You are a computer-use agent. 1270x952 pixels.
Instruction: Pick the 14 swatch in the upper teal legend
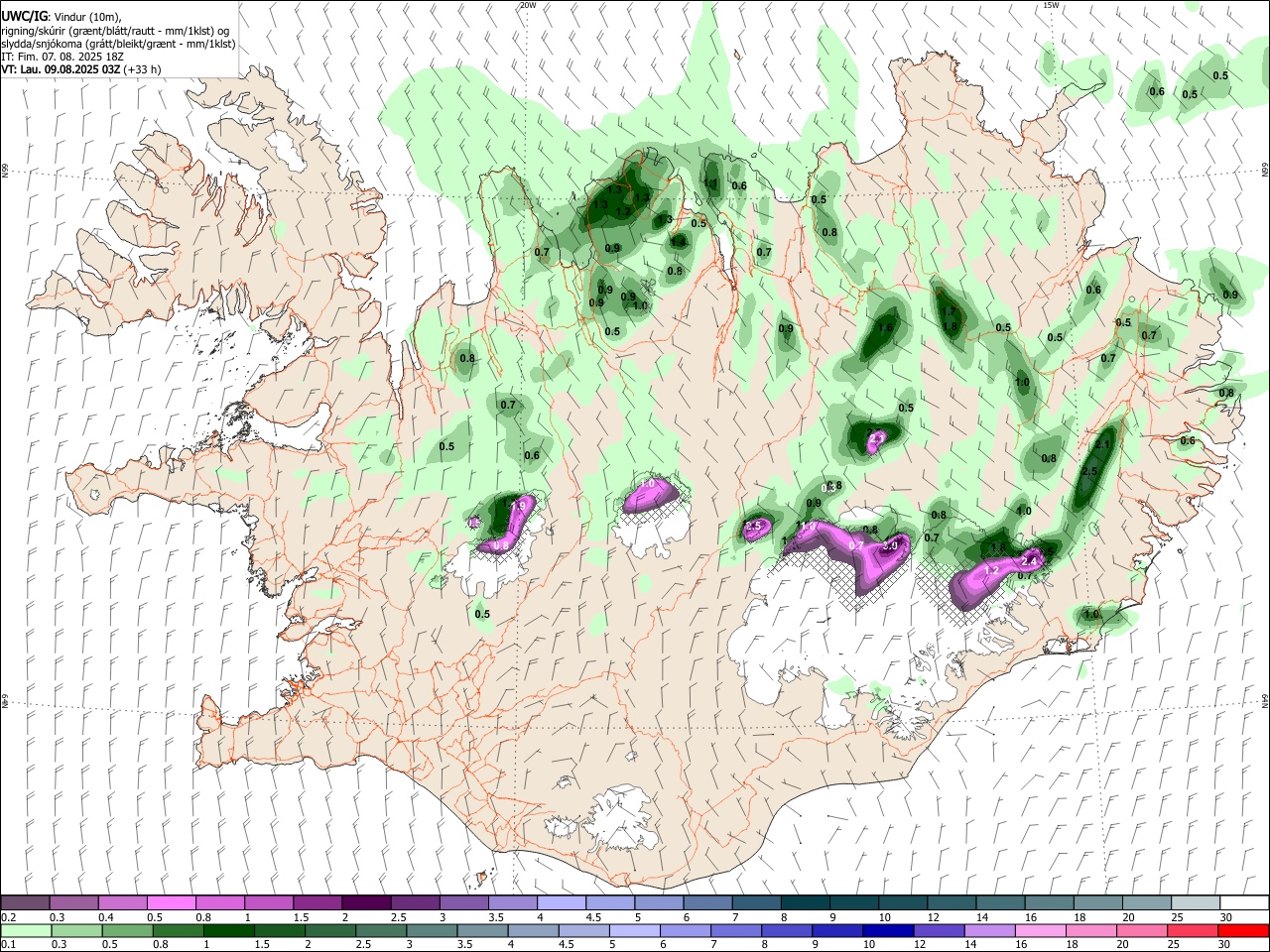[1001, 902]
